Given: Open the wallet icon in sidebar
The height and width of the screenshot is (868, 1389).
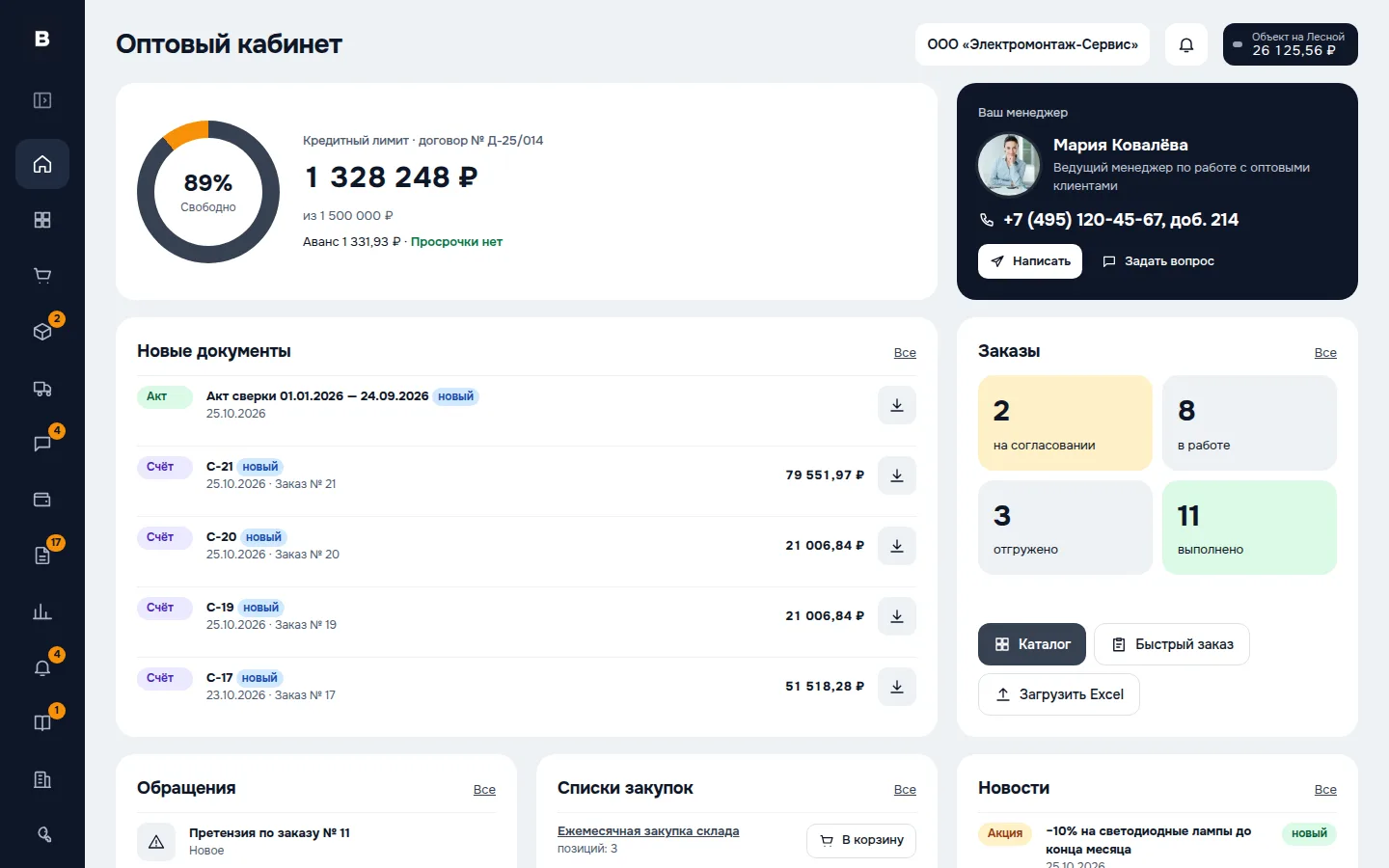Looking at the screenshot, I should point(42,500).
